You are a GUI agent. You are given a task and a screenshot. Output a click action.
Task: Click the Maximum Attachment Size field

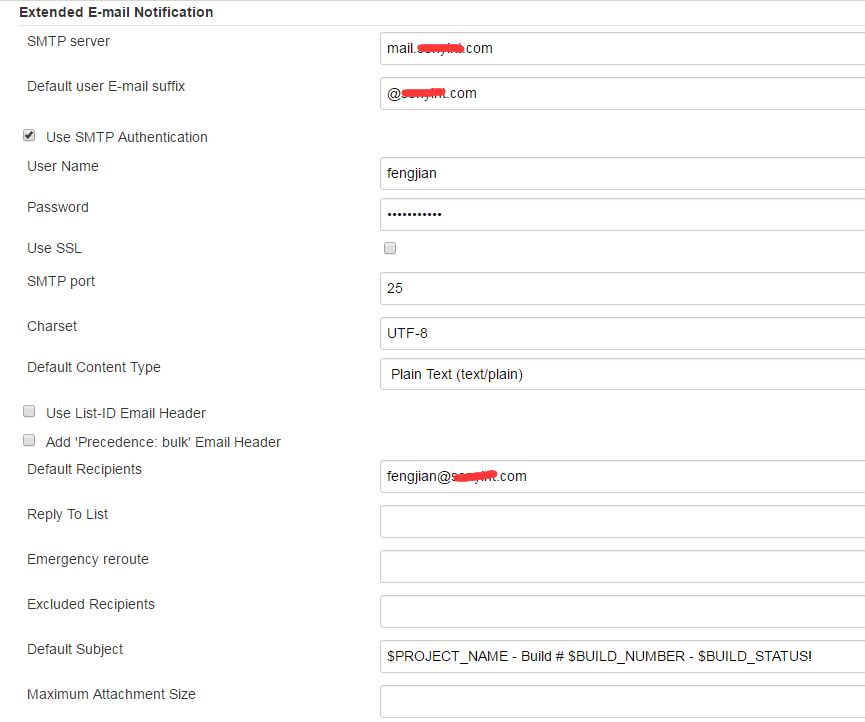click(622, 702)
